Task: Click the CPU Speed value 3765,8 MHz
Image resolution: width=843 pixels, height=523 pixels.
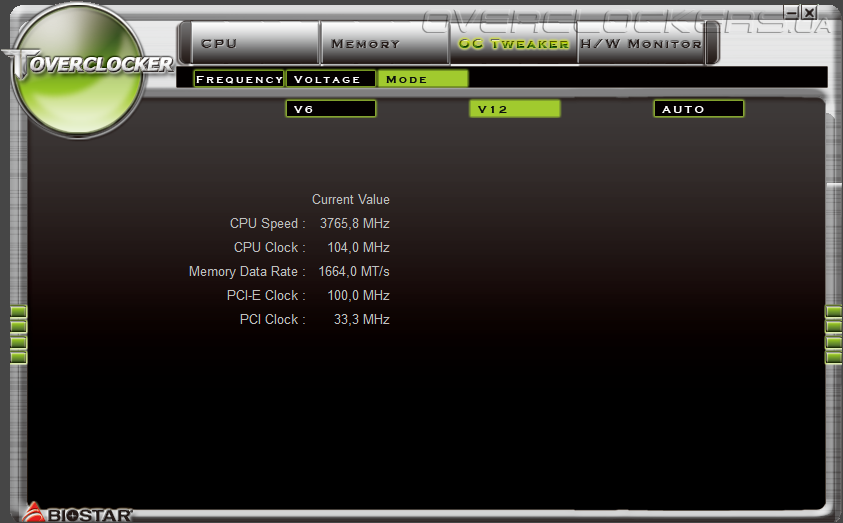Action: 355,224
